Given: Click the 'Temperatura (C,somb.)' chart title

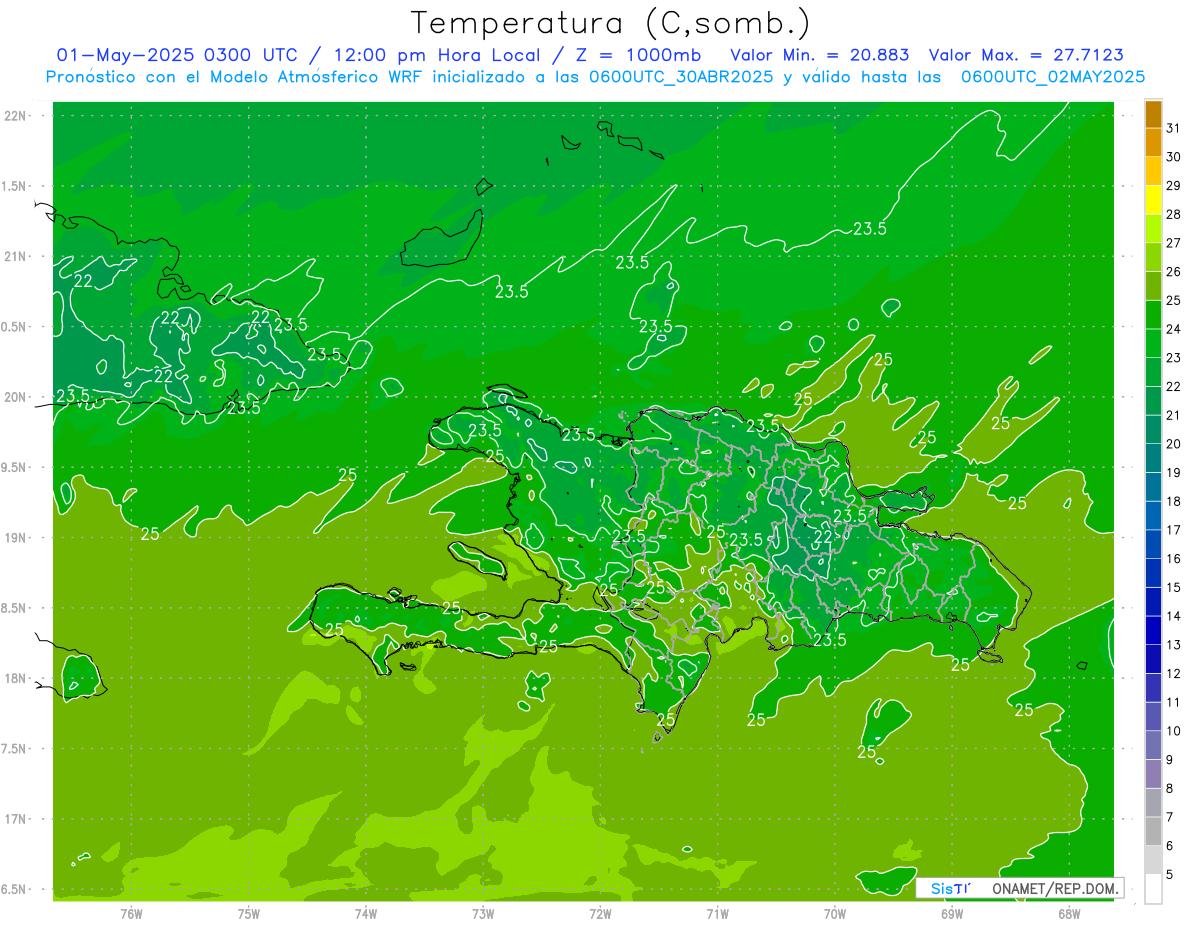Looking at the screenshot, I should 611,23.
